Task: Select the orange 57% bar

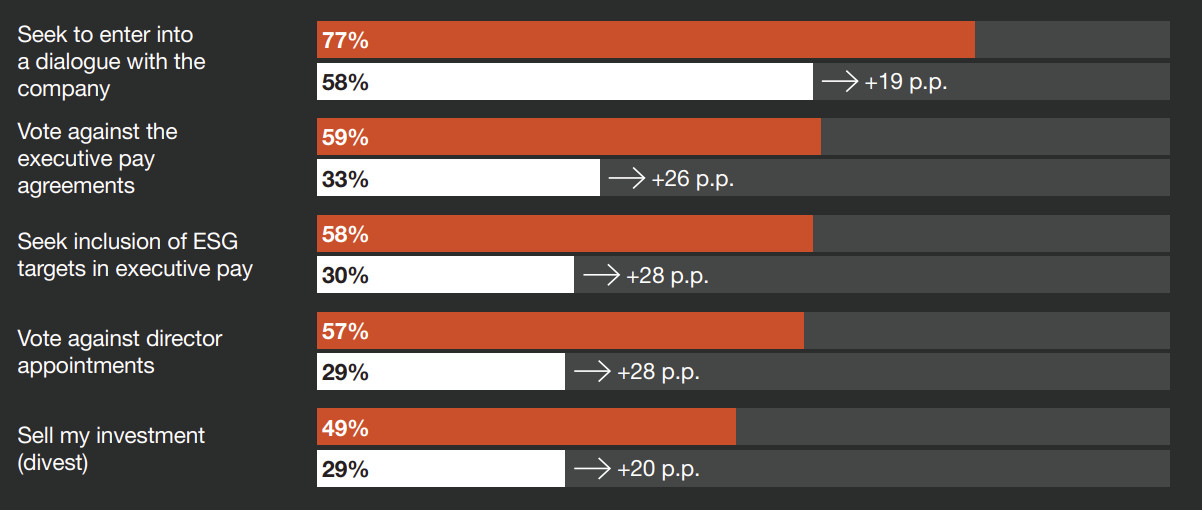Action: (560, 330)
